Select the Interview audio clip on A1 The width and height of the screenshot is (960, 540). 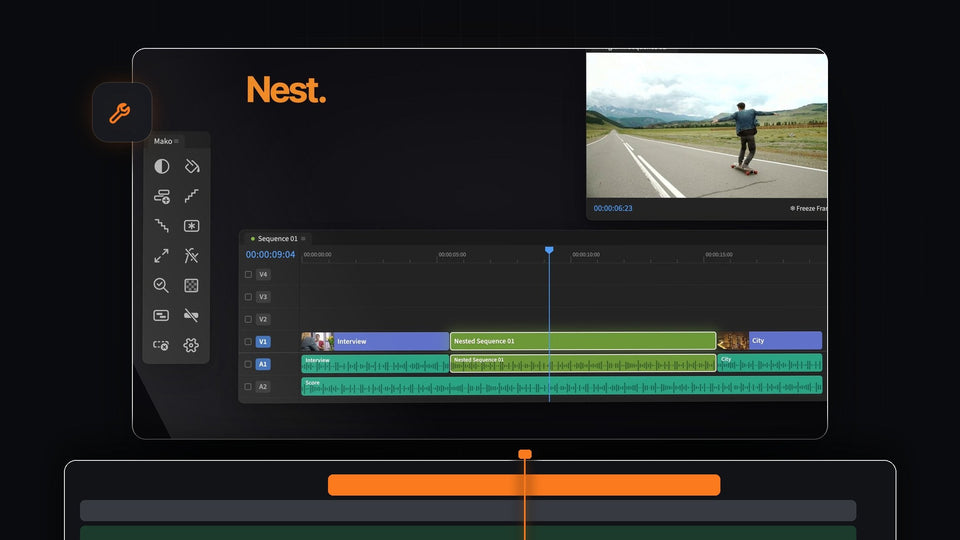pyautogui.click(x=375, y=364)
